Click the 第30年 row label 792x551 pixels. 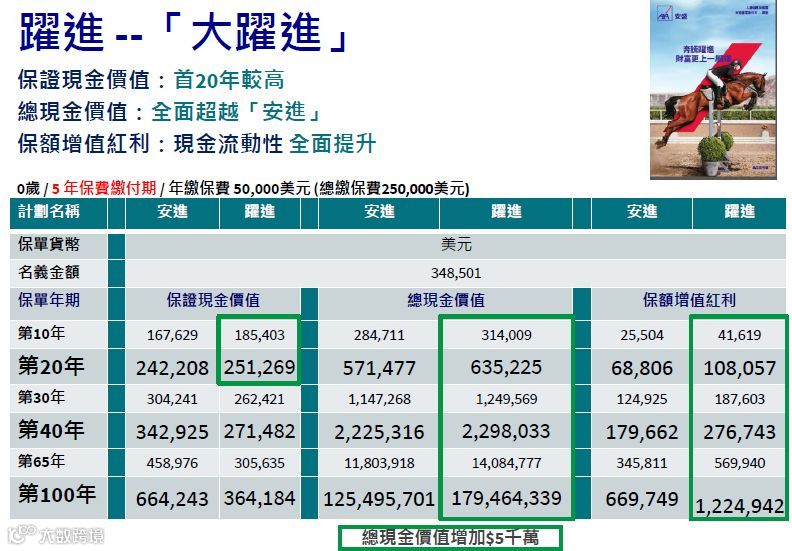point(41,397)
